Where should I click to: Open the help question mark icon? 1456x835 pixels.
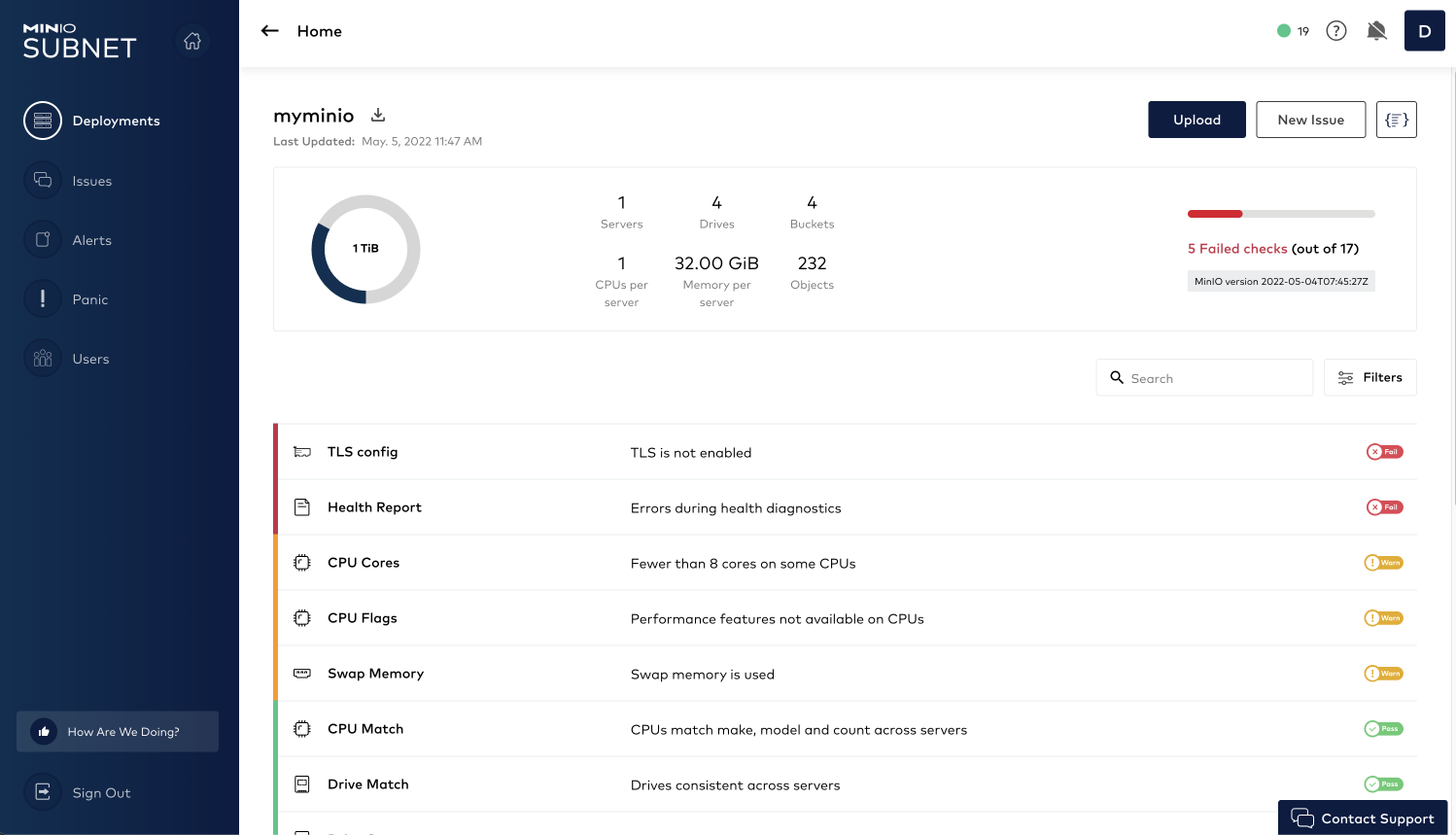click(1336, 31)
